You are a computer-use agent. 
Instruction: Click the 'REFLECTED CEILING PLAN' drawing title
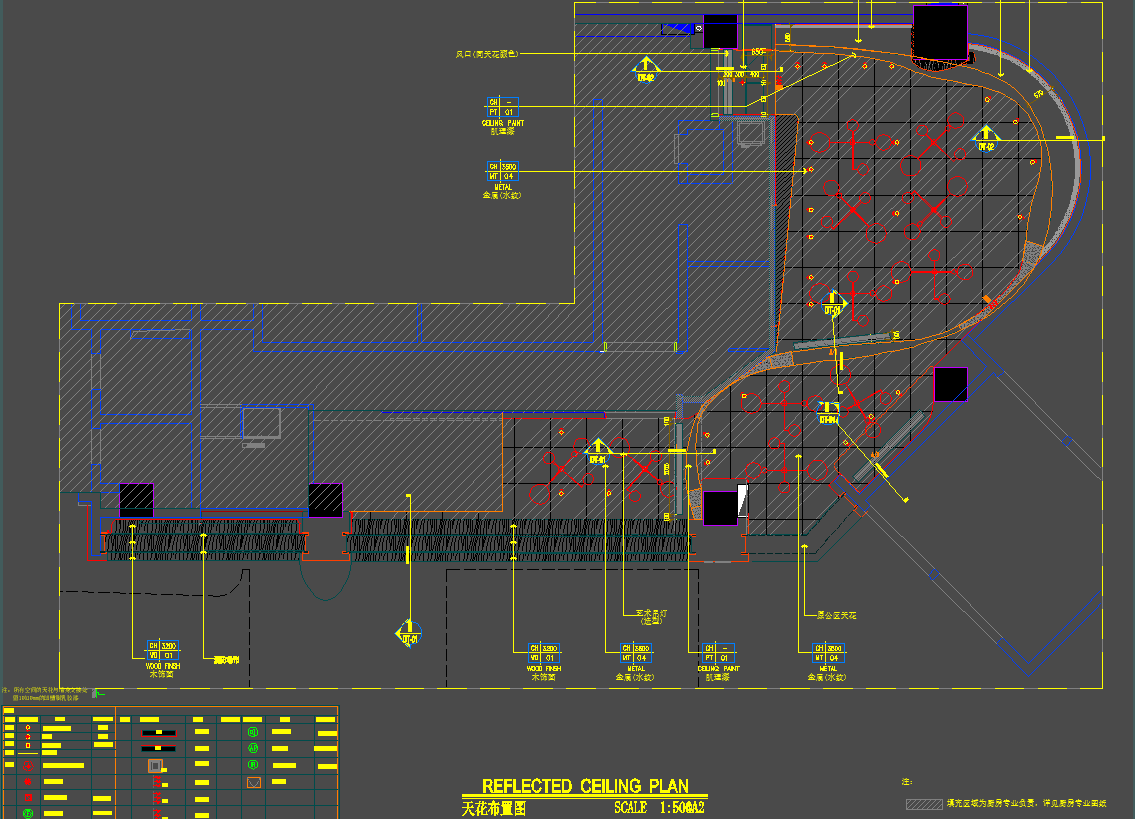click(x=585, y=786)
